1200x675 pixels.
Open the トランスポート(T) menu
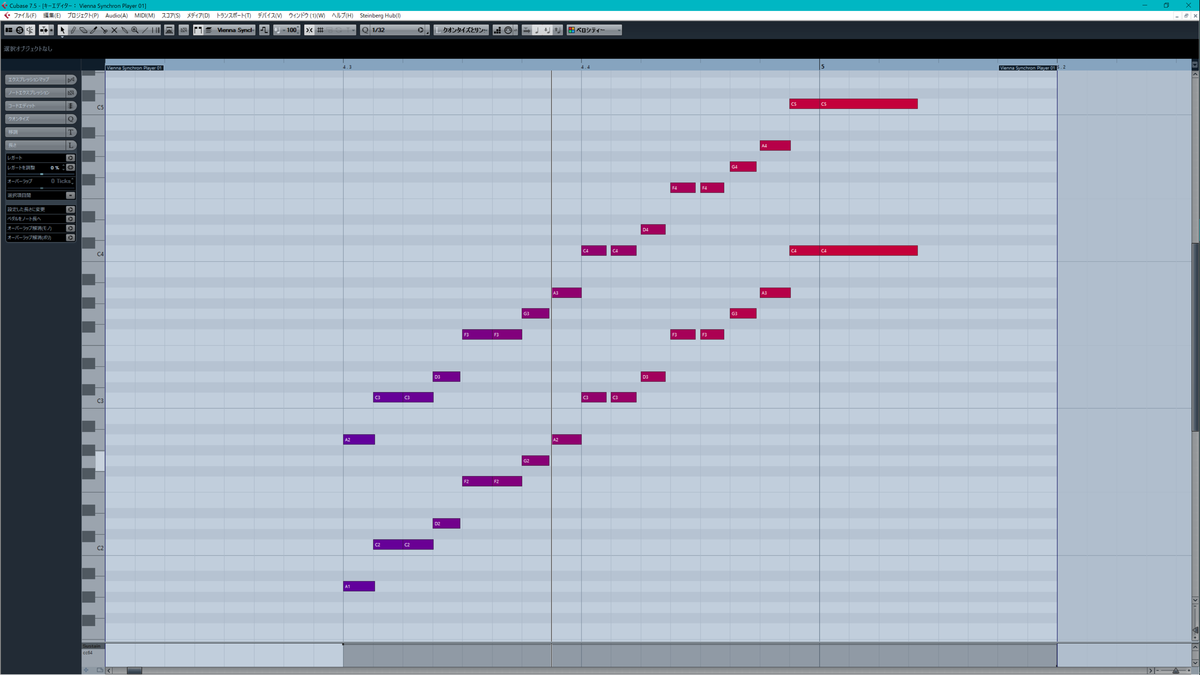[x=234, y=16]
